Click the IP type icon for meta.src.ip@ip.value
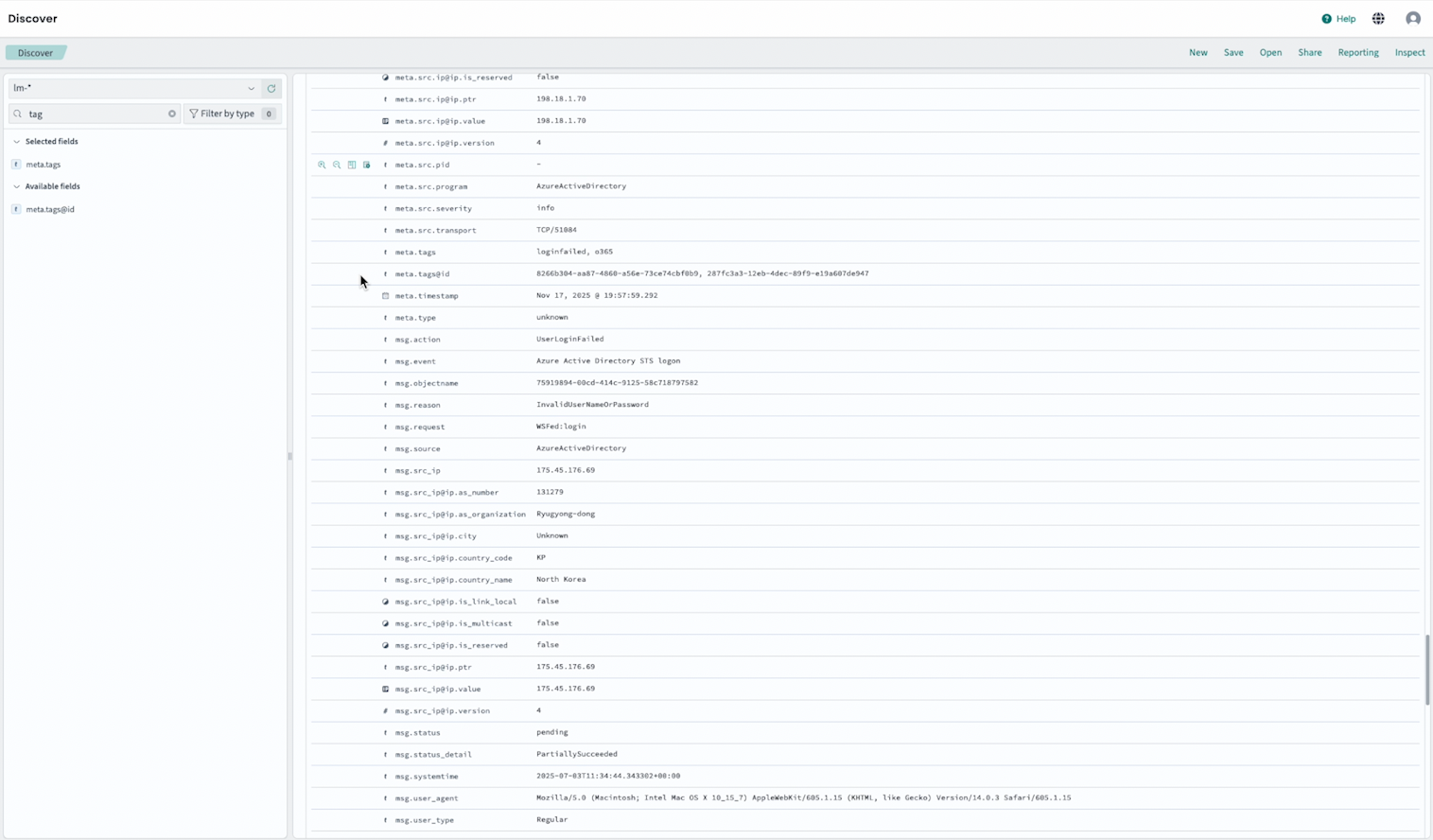The width and height of the screenshot is (1433, 840). point(385,121)
